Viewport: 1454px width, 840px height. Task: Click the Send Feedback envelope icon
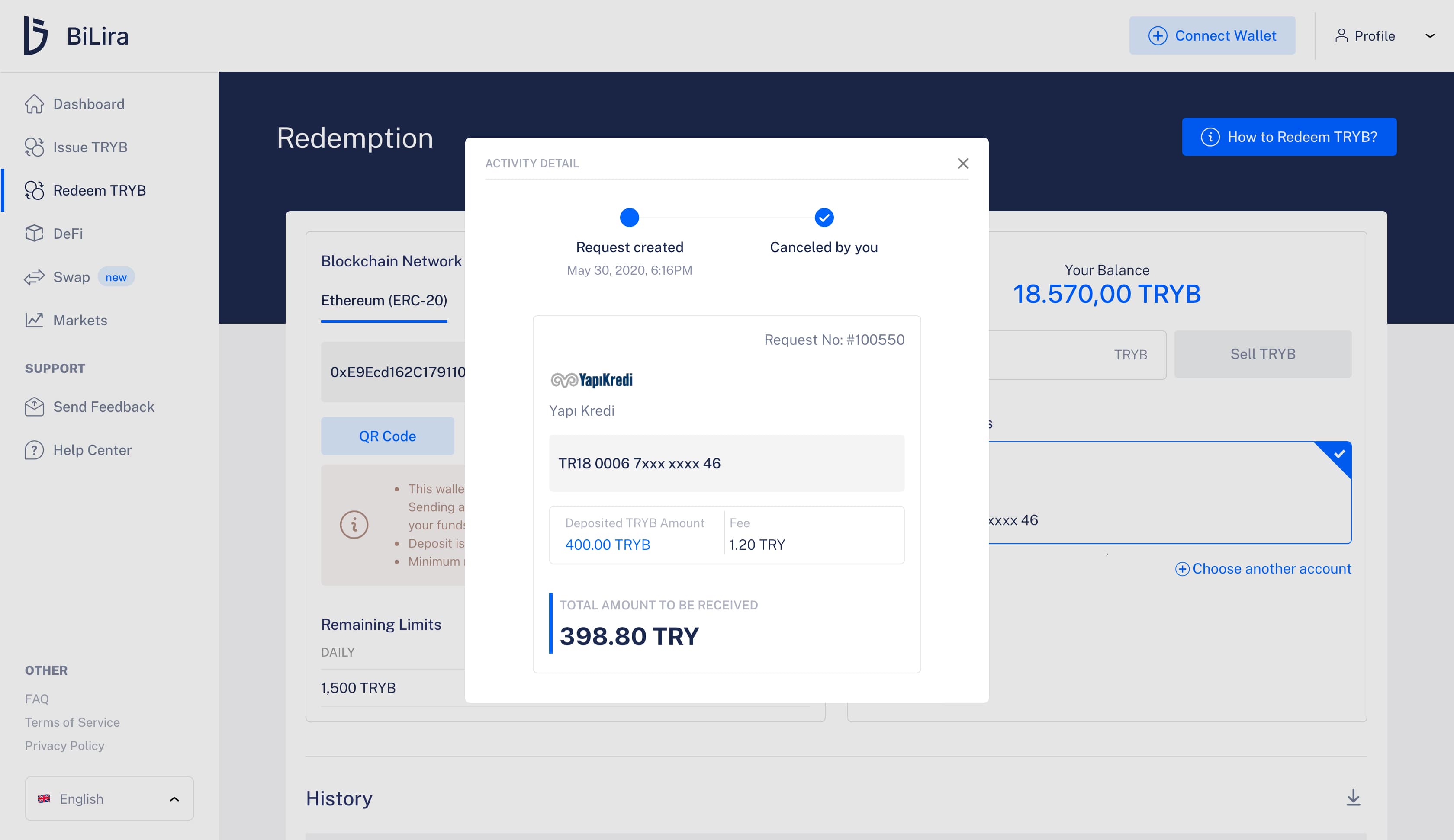coord(34,407)
